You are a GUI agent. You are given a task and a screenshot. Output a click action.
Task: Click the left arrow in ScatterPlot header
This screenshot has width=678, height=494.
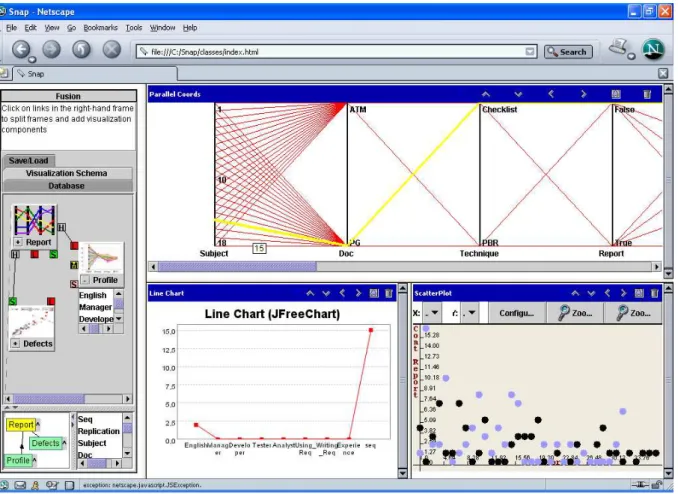607,293
